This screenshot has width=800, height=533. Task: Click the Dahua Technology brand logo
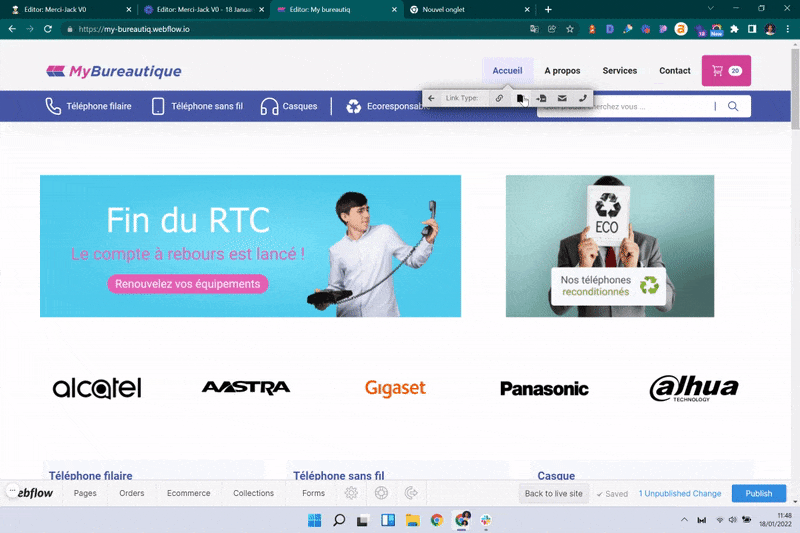tap(694, 388)
